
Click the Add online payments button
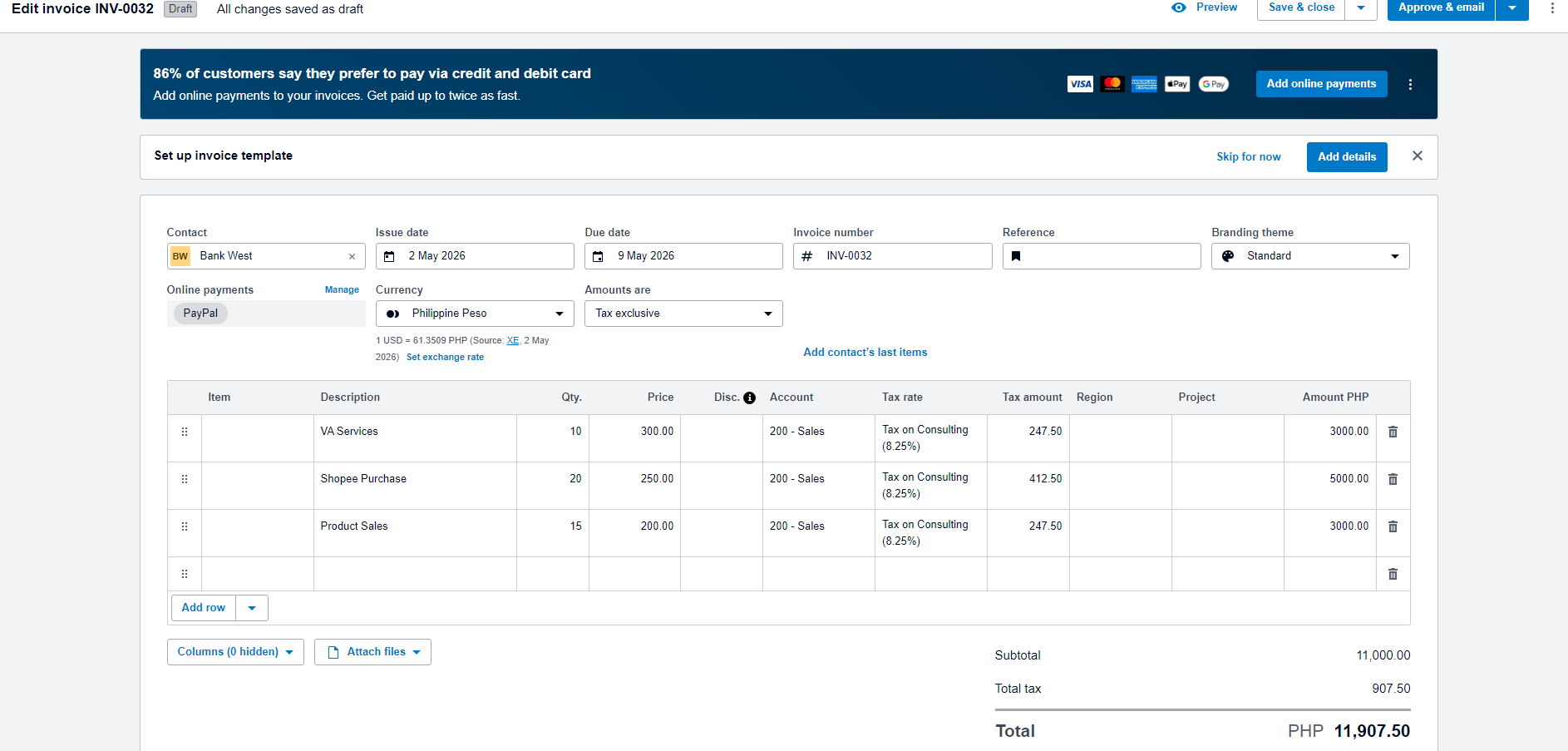click(x=1321, y=84)
